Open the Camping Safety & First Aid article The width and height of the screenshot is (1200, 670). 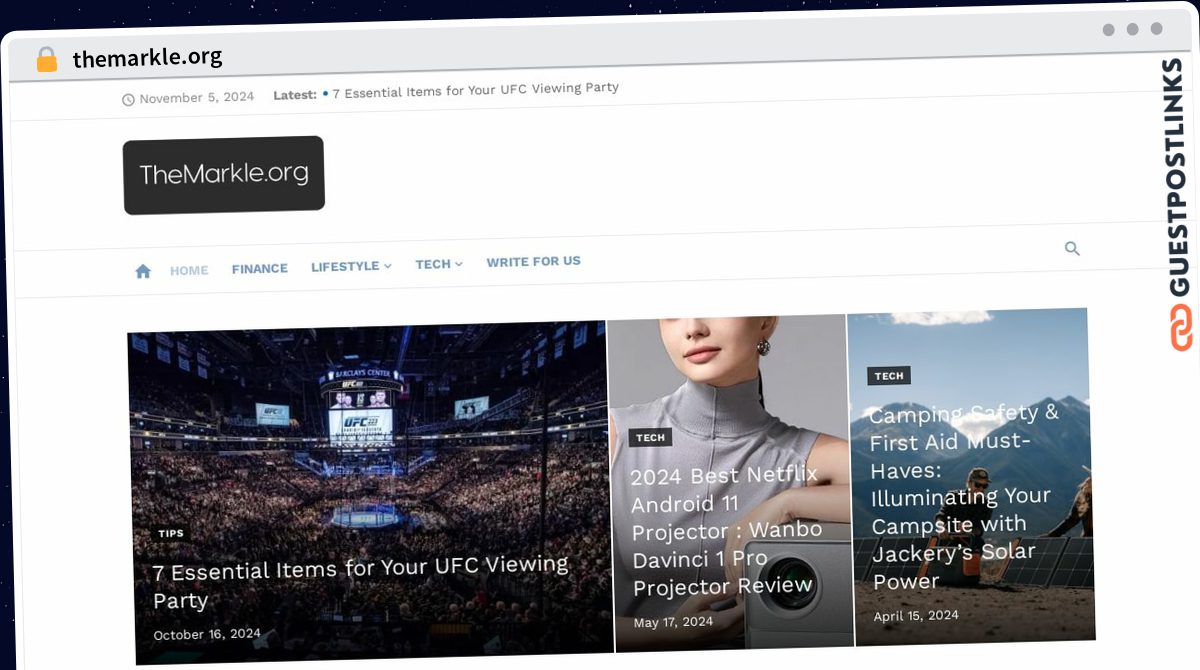pos(964,497)
